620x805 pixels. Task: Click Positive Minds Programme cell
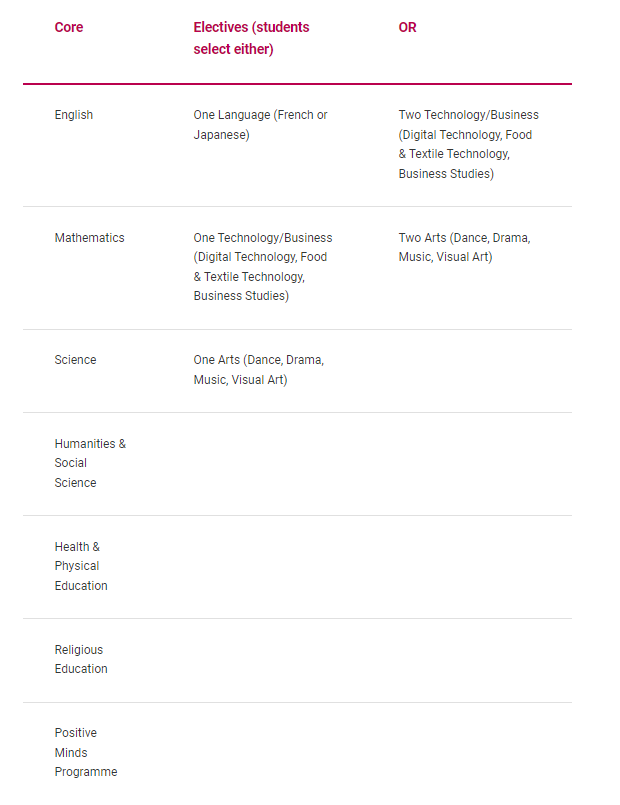click(86, 752)
